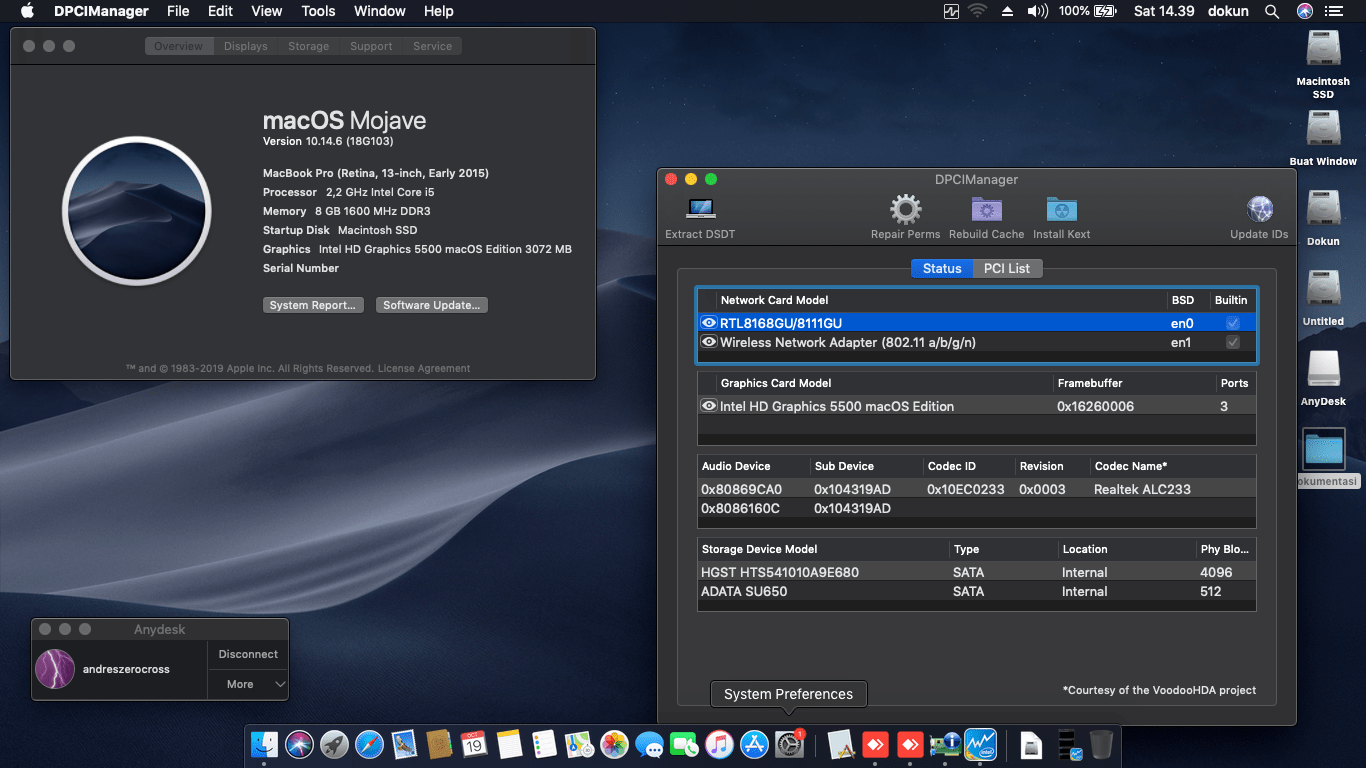Open the Install Kext tool
The height and width of the screenshot is (768, 1366).
pos(1061,218)
